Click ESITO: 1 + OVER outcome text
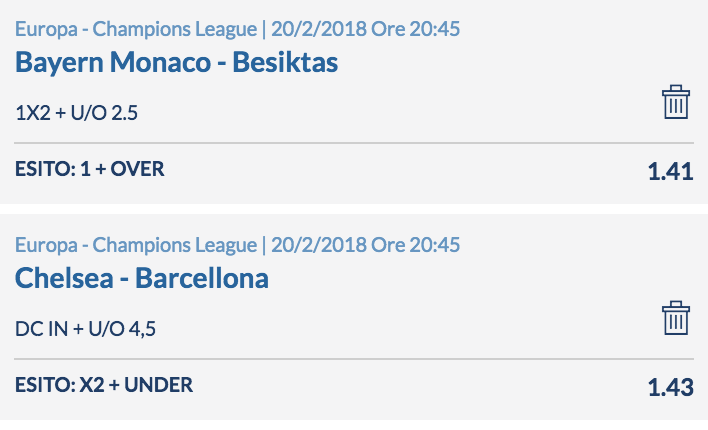 (90, 169)
